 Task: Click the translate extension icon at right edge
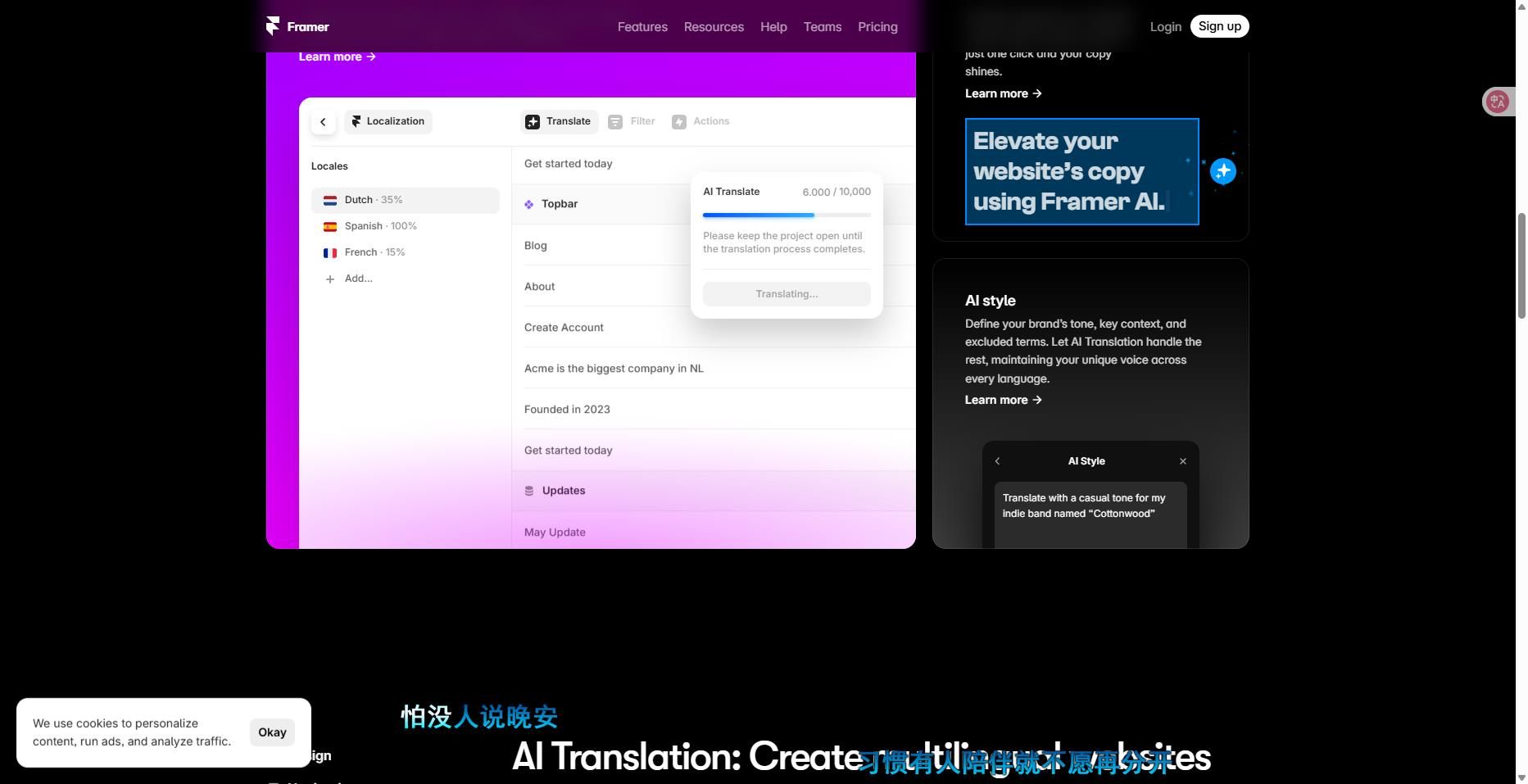[1498, 102]
